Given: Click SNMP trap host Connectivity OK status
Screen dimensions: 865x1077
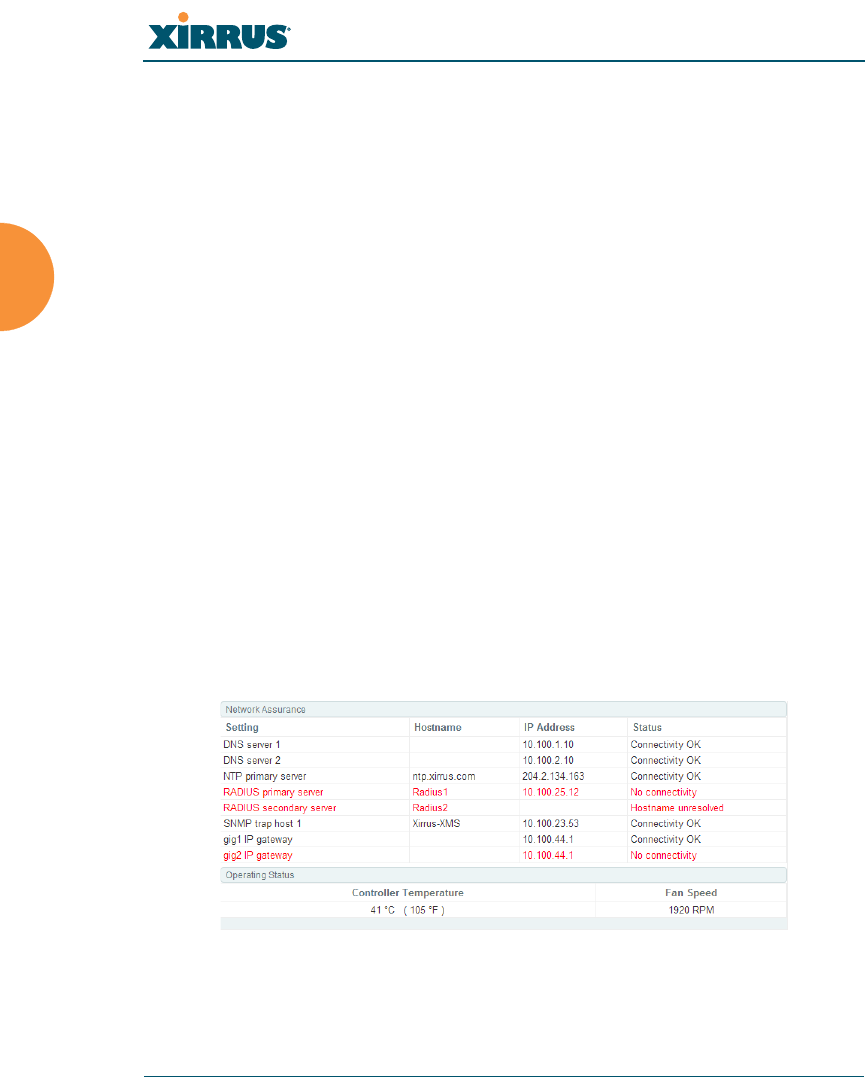Looking at the screenshot, I should click(x=666, y=824).
